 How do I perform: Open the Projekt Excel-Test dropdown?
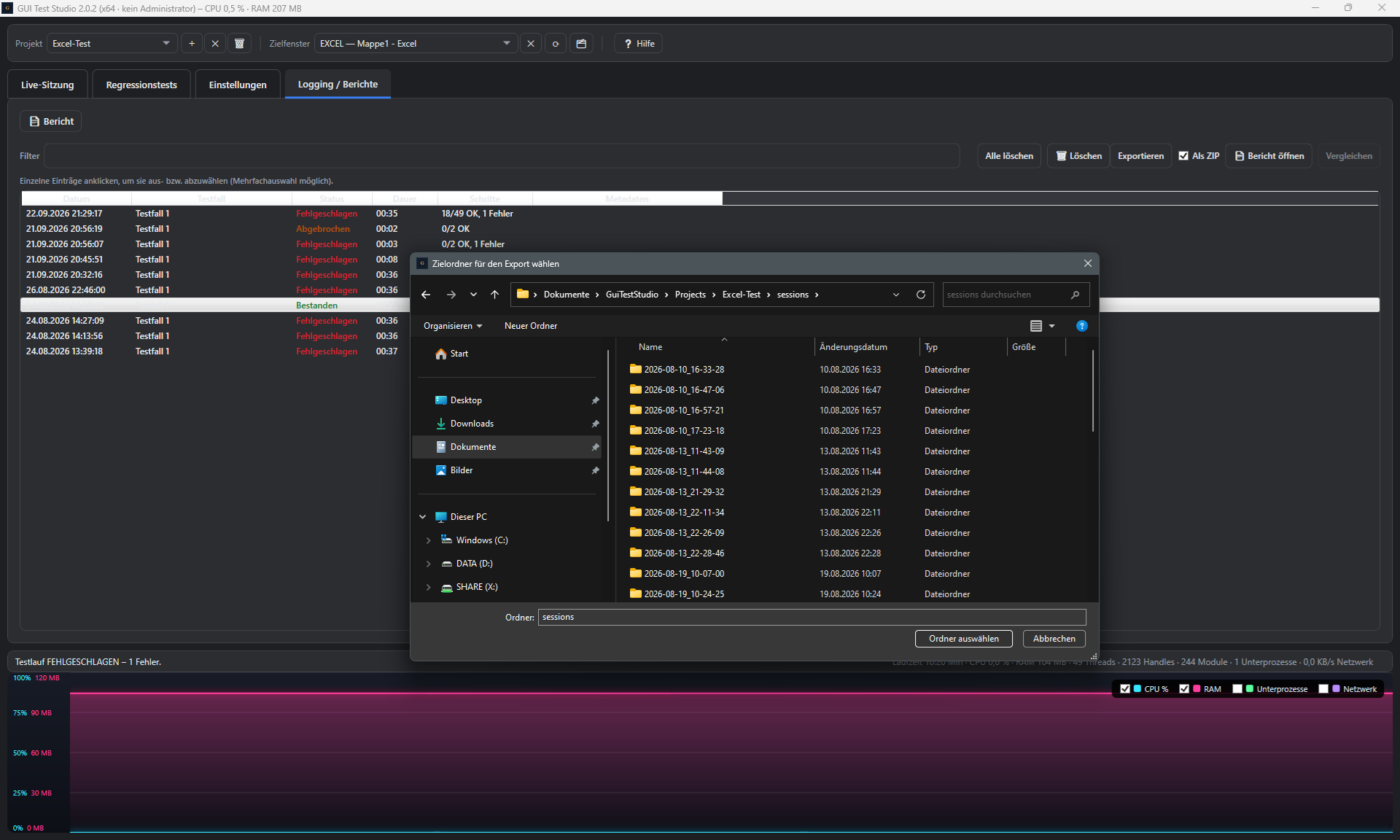click(x=112, y=44)
